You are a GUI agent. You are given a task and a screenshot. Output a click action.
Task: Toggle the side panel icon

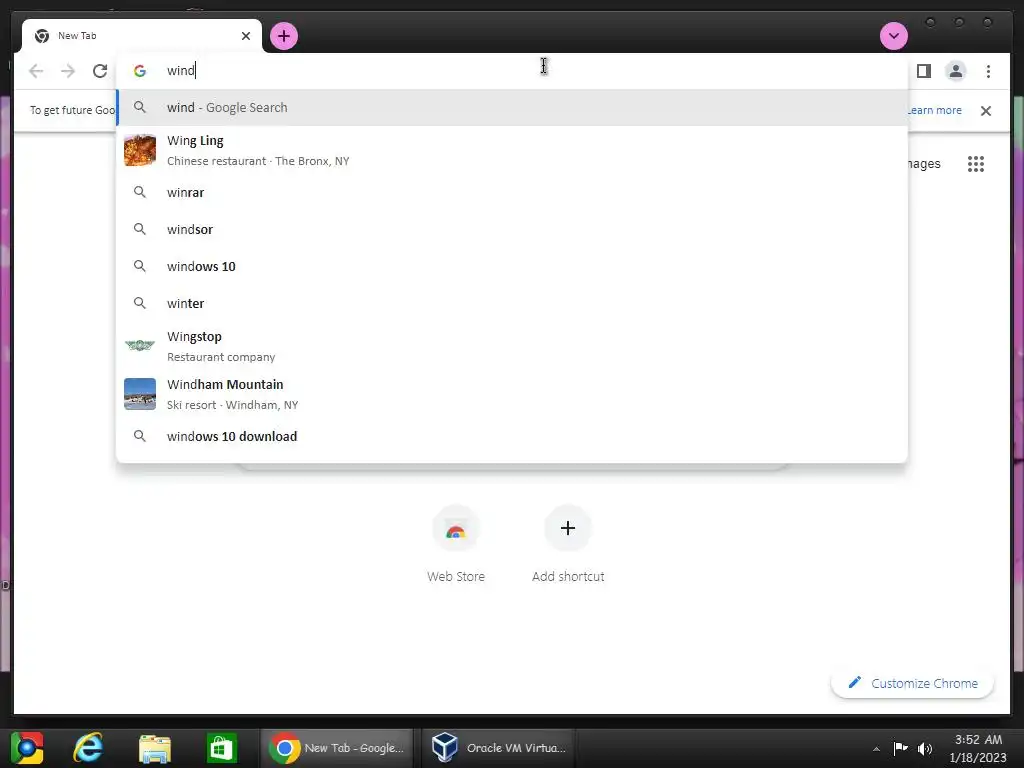tap(923, 71)
